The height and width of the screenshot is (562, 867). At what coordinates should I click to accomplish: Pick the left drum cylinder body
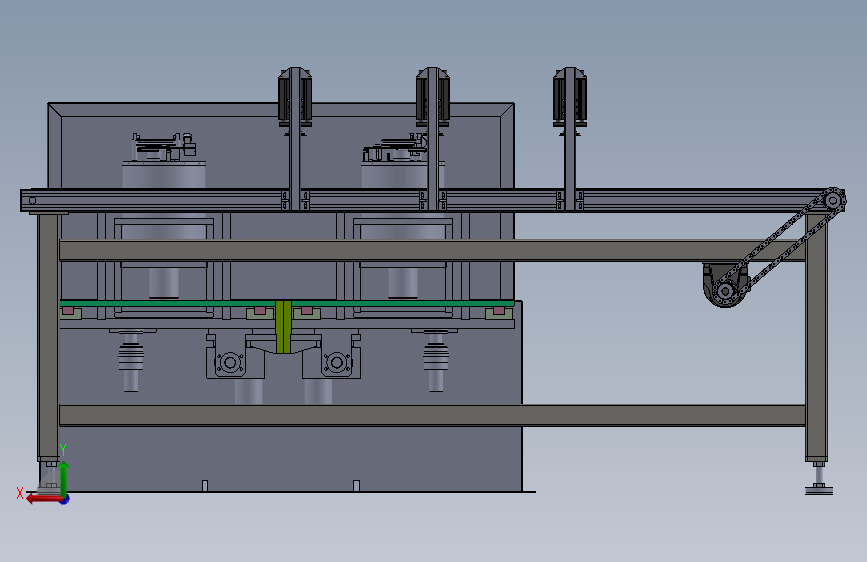point(164,175)
